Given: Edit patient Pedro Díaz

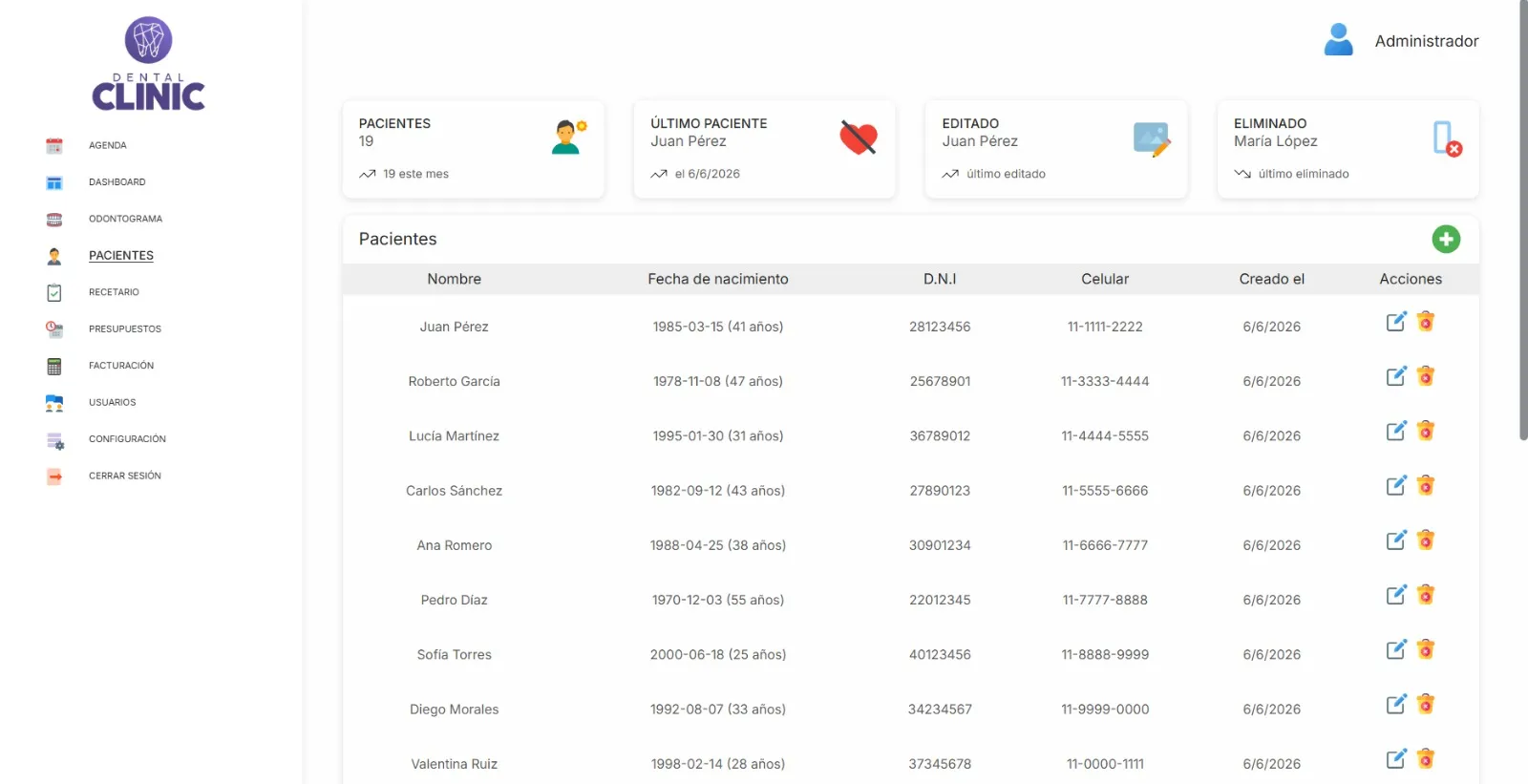Looking at the screenshot, I should [x=1396, y=595].
